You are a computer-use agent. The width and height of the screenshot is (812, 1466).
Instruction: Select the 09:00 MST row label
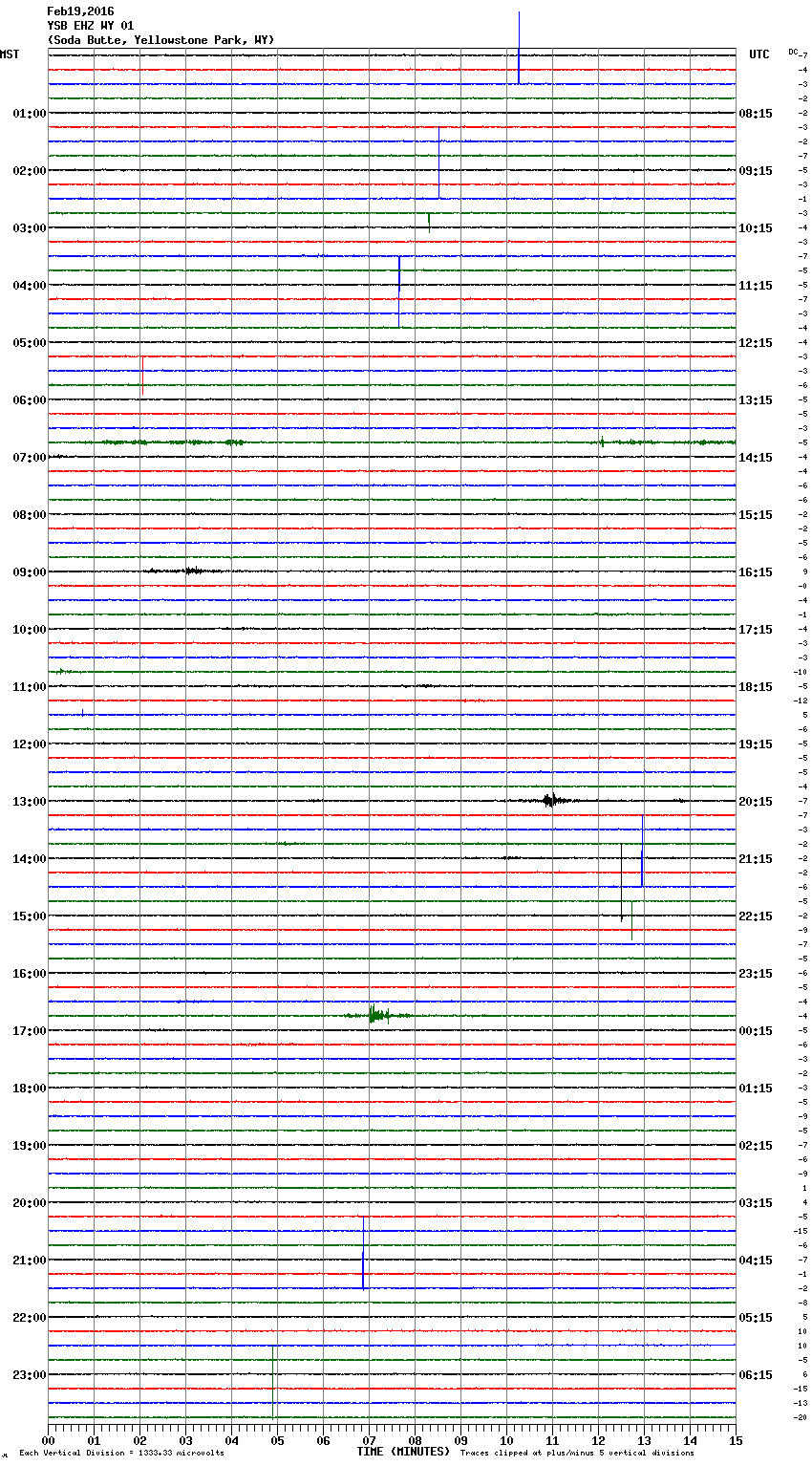tap(30, 572)
